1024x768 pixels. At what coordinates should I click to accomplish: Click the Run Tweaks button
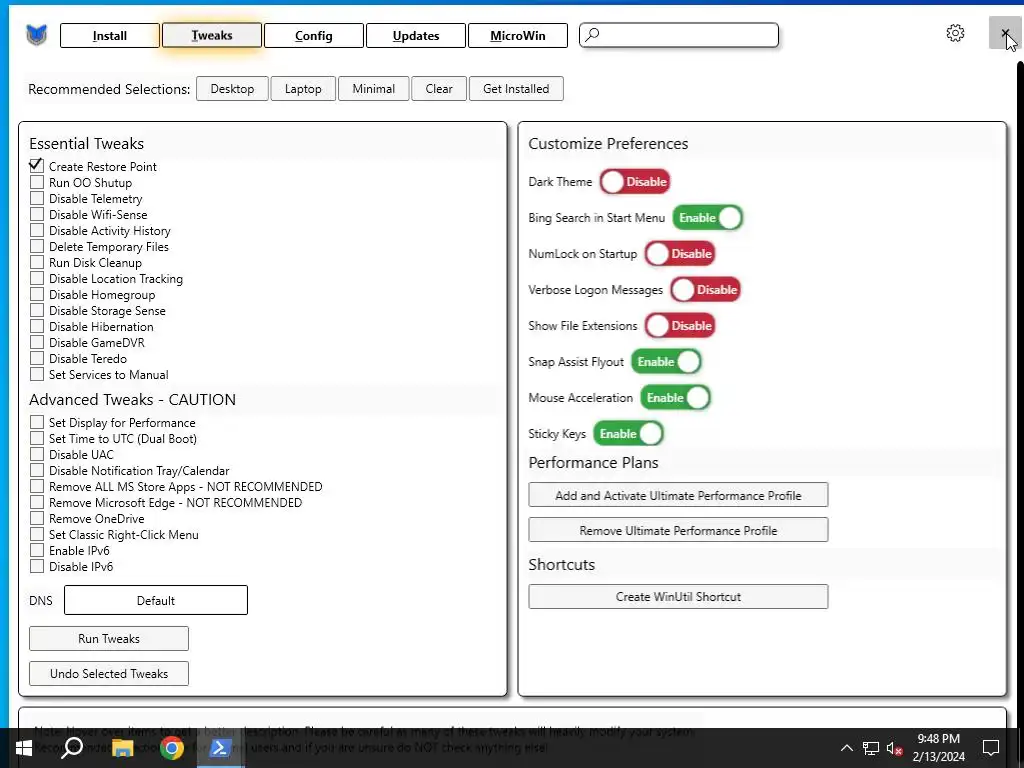coord(108,639)
